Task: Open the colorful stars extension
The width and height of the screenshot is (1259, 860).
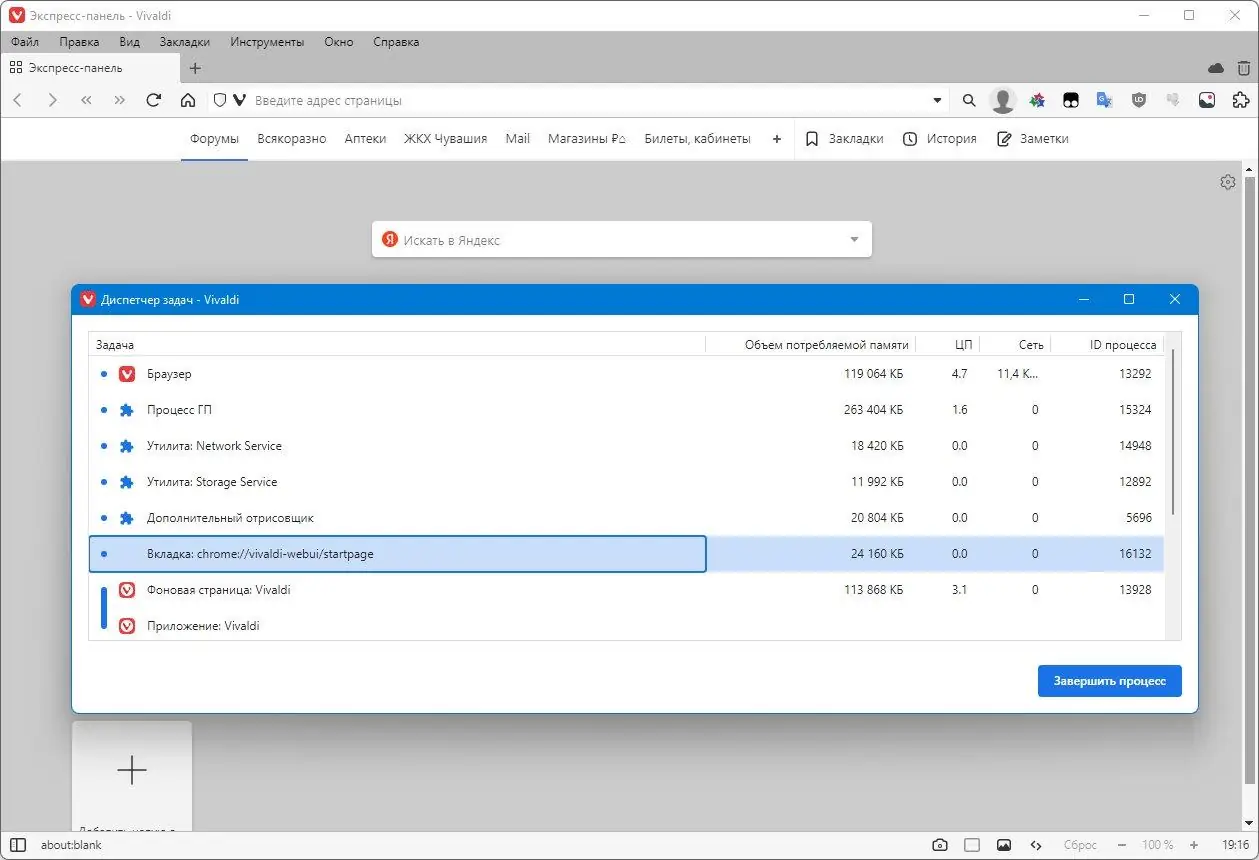Action: pos(1038,100)
